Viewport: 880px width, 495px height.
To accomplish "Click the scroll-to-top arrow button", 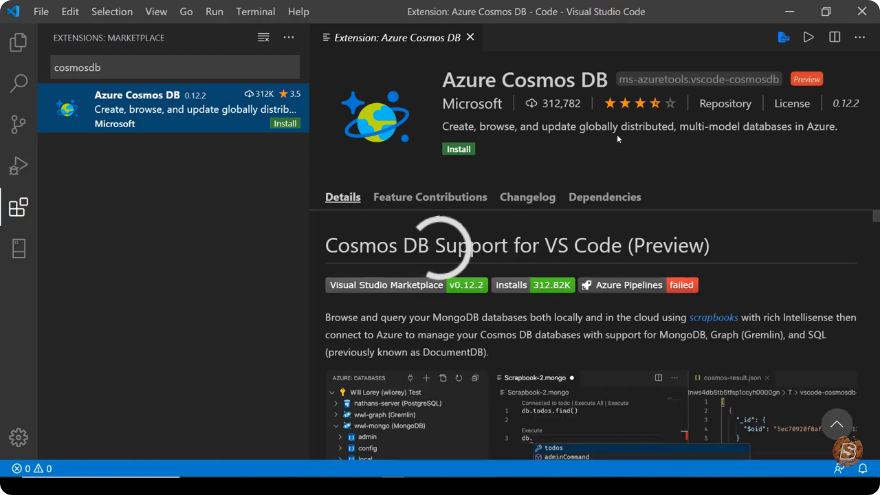I will click(836, 424).
